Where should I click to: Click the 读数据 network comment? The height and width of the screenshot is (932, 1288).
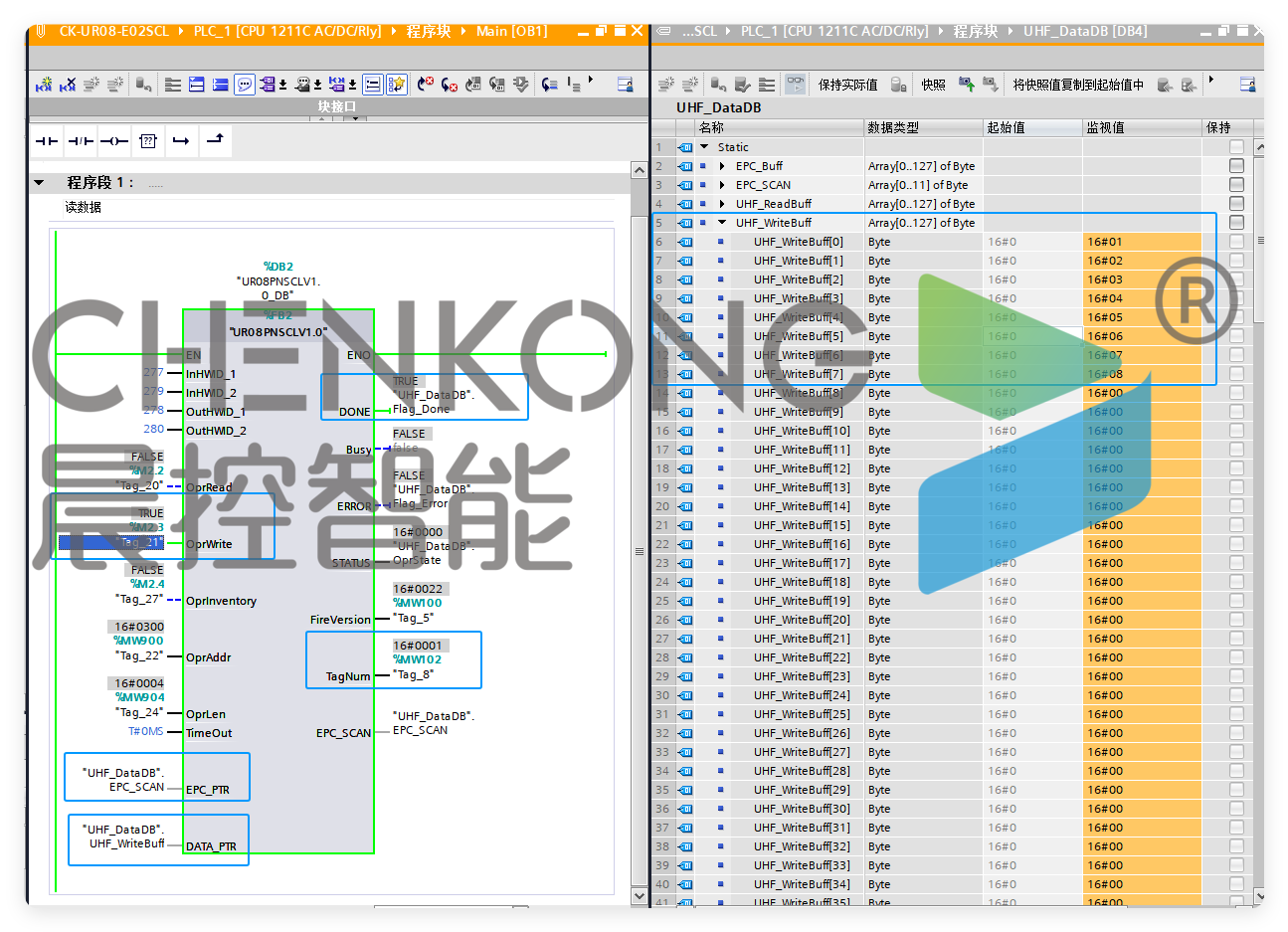tap(84, 207)
